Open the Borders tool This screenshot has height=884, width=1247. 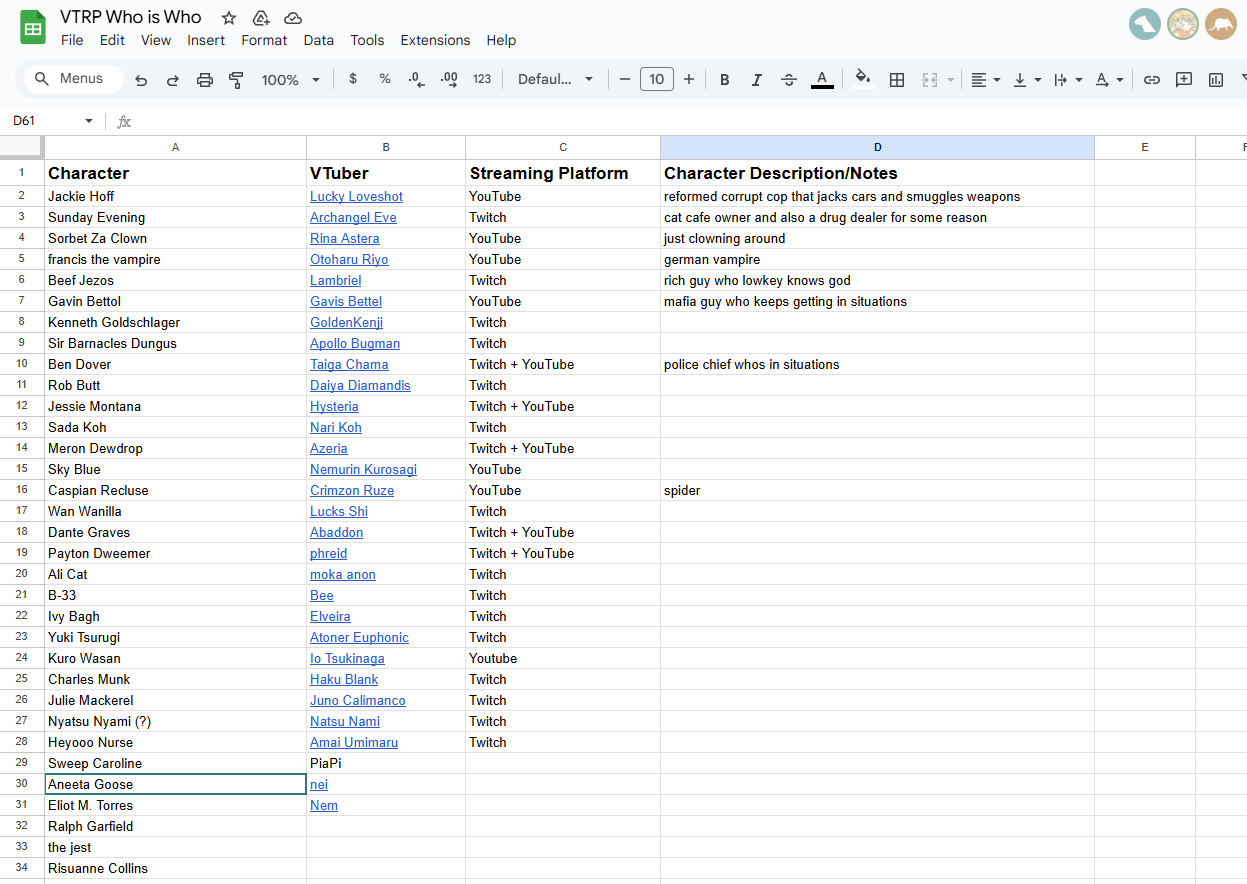897,80
